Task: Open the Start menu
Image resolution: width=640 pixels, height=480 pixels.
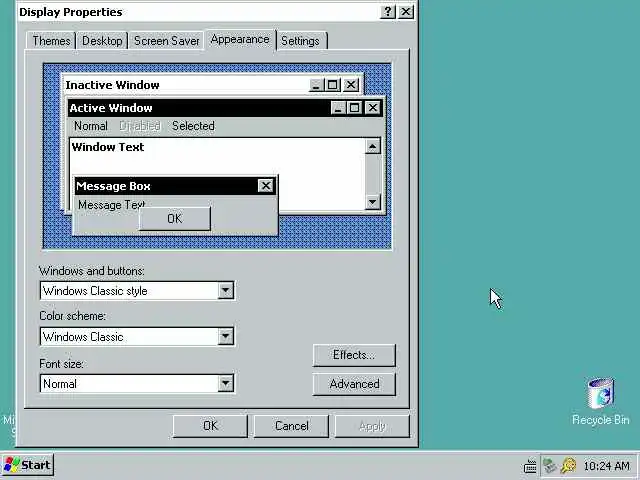Action: [27, 465]
